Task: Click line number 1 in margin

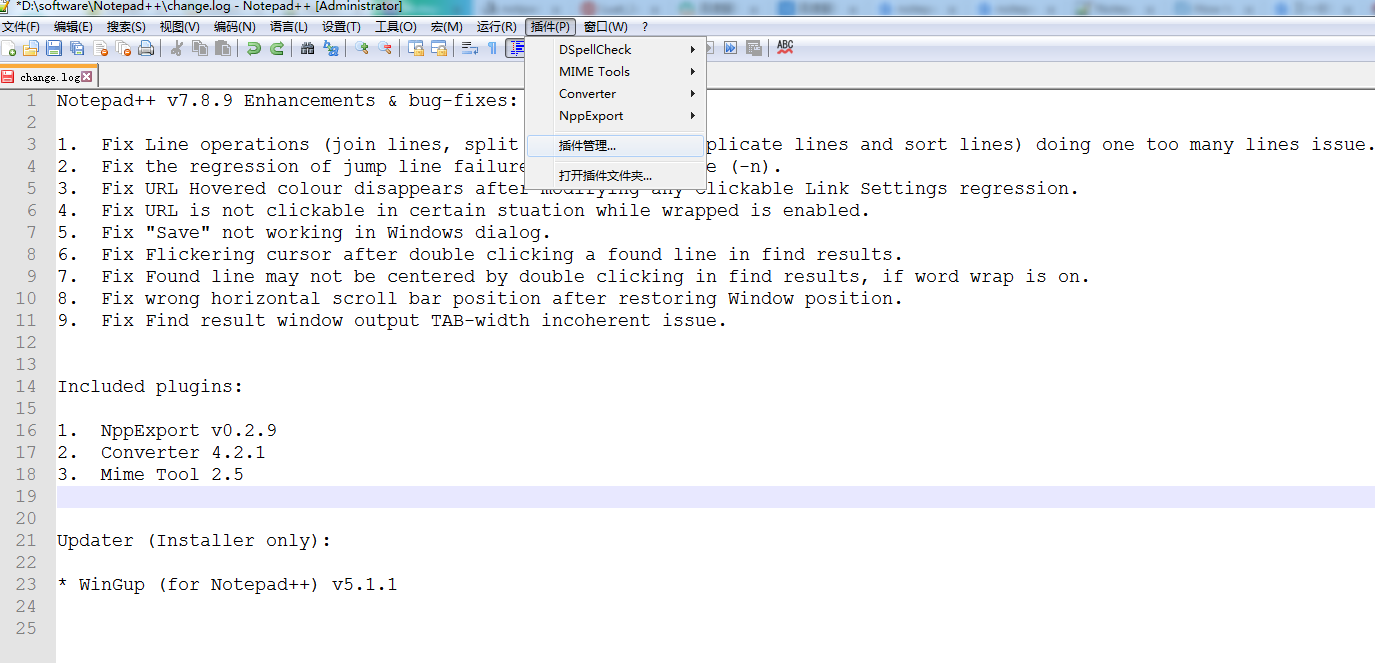Action: (31, 100)
